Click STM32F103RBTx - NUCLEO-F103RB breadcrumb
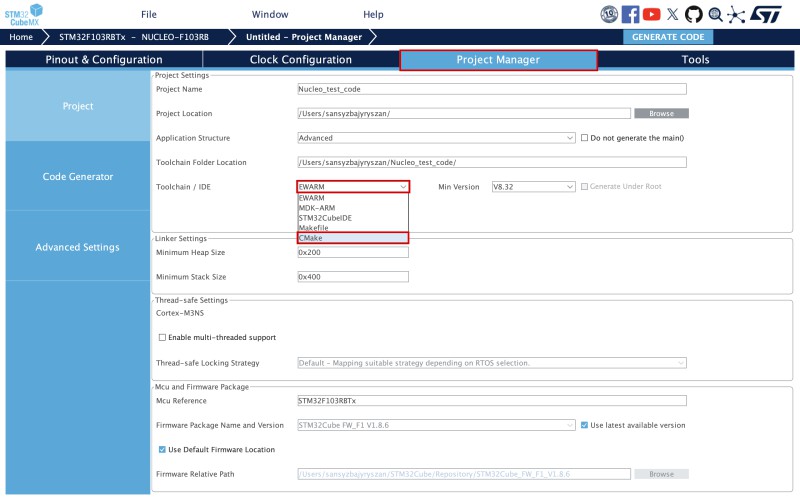This screenshot has width=800, height=500. point(134,37)
